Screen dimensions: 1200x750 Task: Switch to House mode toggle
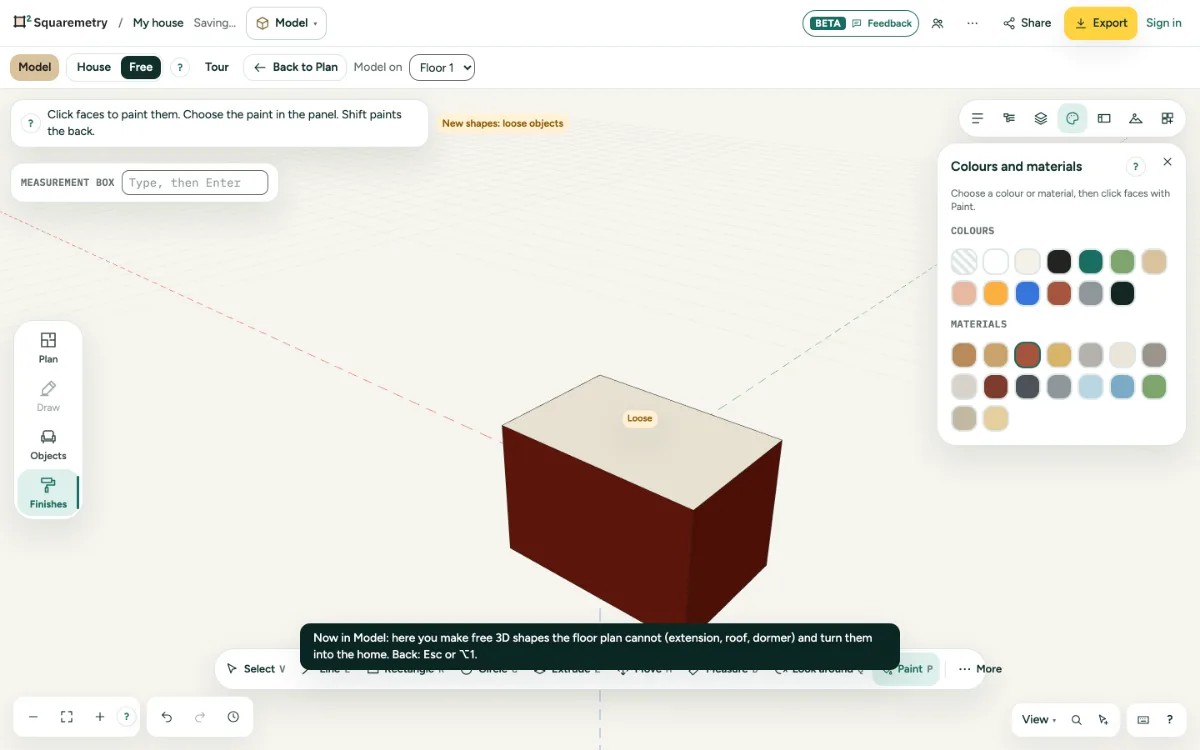tap(94, 67)
